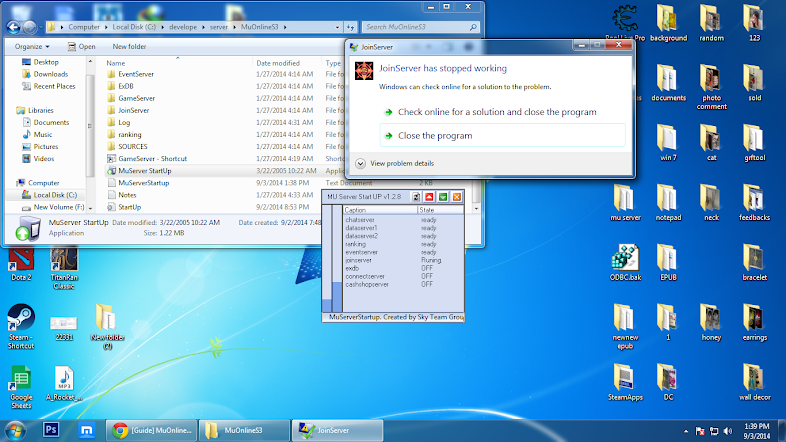Select the JoinServer folder in the file list
The image size is (786, 442).
pos(128,110)
